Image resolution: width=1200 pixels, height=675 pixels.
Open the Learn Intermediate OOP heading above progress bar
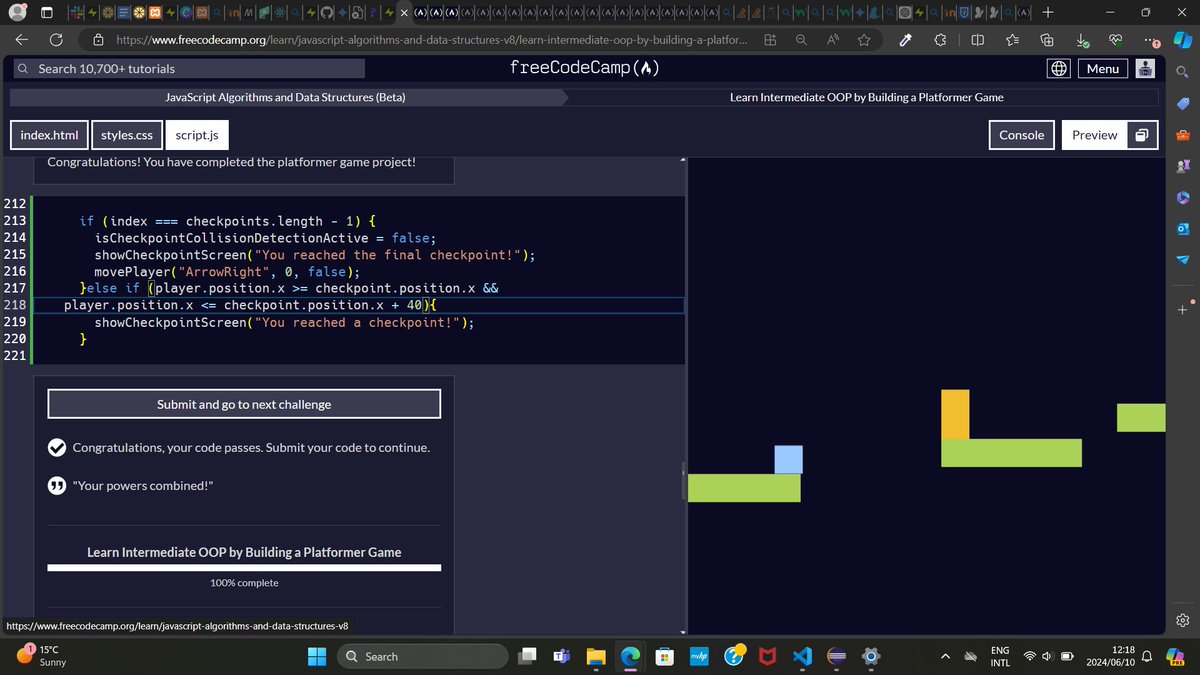[x=244, y=552]
